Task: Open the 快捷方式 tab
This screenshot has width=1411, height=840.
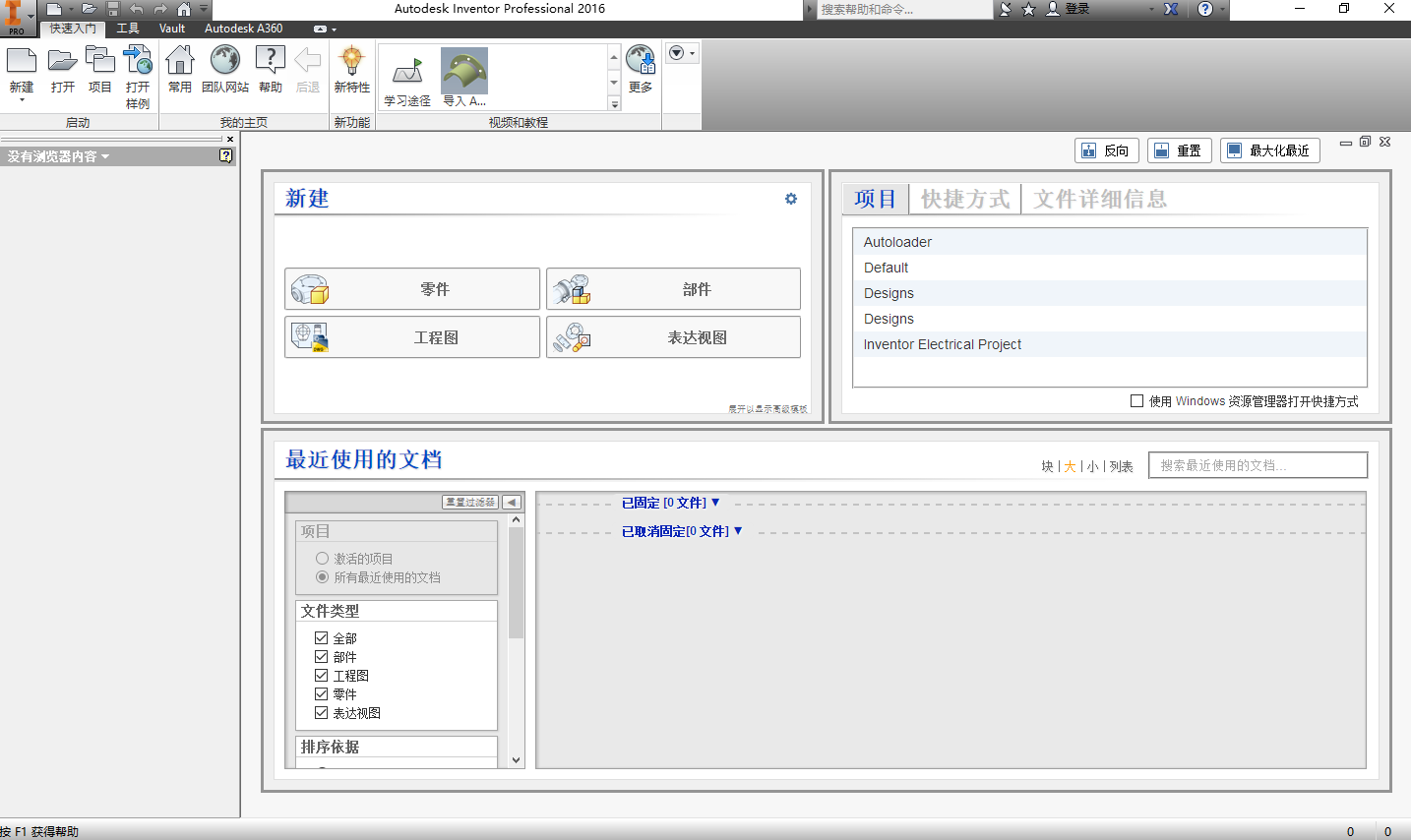Action: coord(964,199)
